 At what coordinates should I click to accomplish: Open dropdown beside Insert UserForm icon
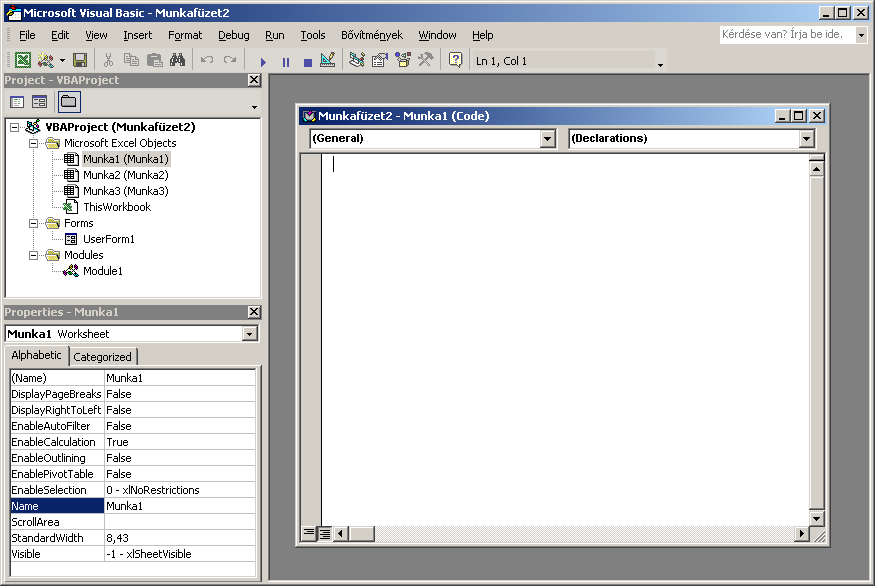pyautogui.click(x=62, y=60)
